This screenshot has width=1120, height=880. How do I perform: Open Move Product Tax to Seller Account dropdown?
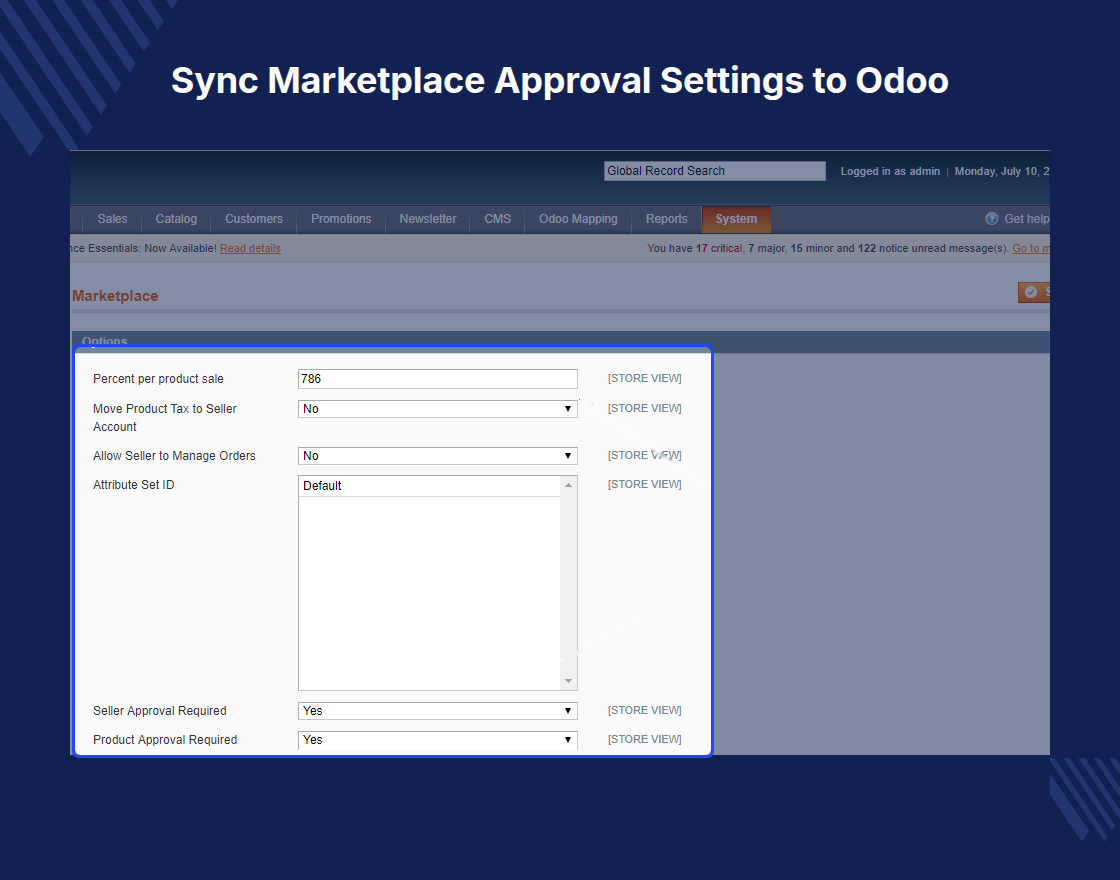(437, 409)
